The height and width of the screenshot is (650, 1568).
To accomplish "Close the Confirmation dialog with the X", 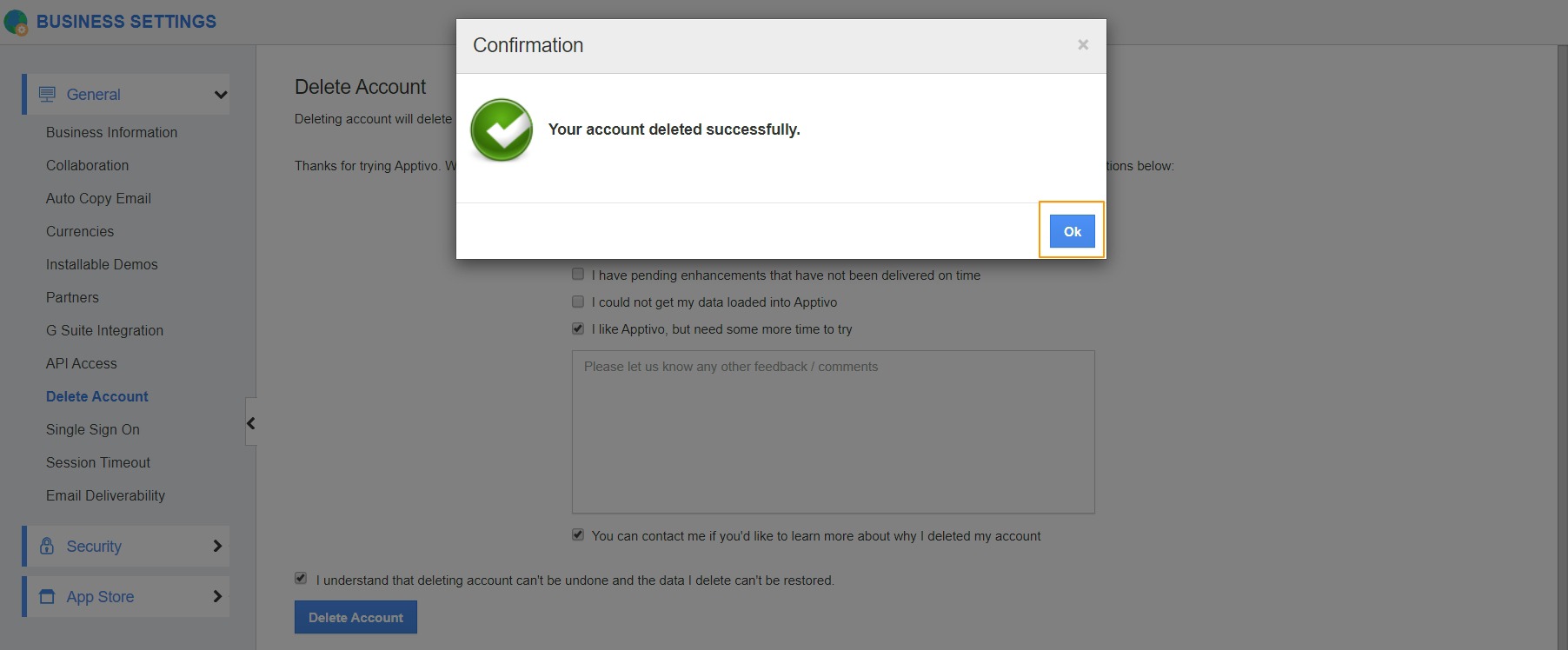I will pyautogui.click(x=1083, y=45).
